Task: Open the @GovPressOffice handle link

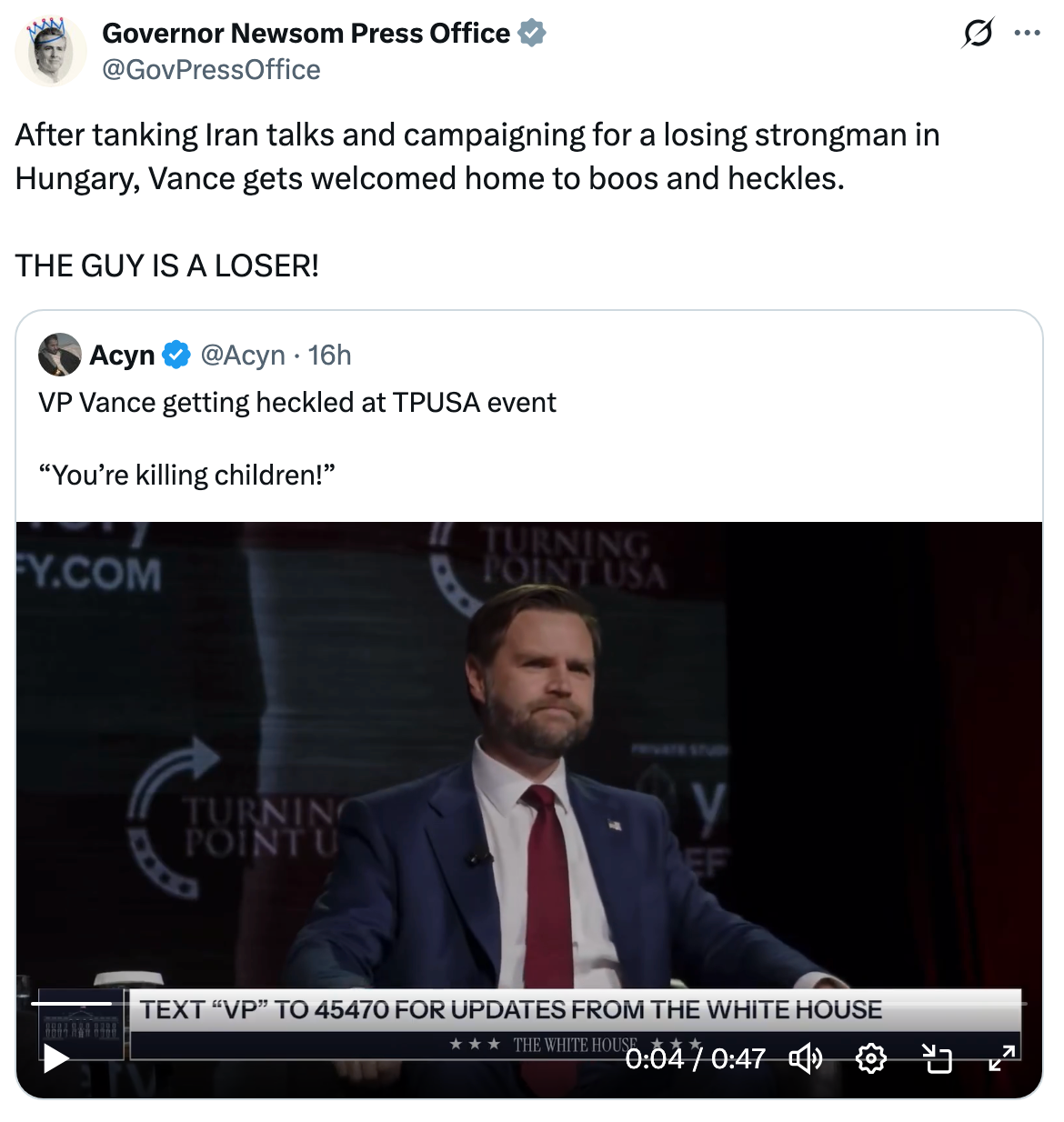Action: click(211, 70)
